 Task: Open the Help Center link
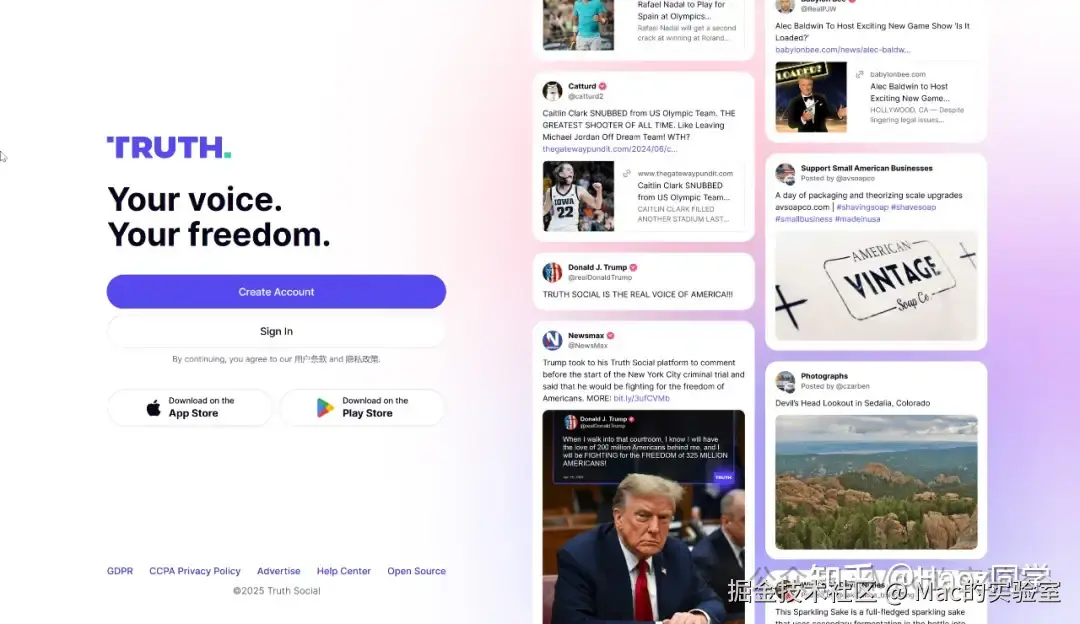pos(344,571)
